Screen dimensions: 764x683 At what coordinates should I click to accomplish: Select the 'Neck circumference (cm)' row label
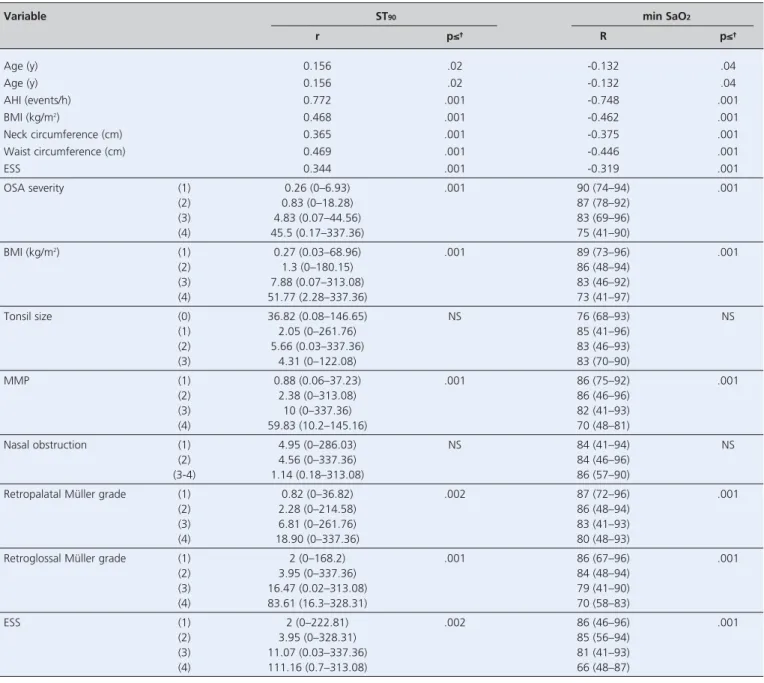coord(63,134)
